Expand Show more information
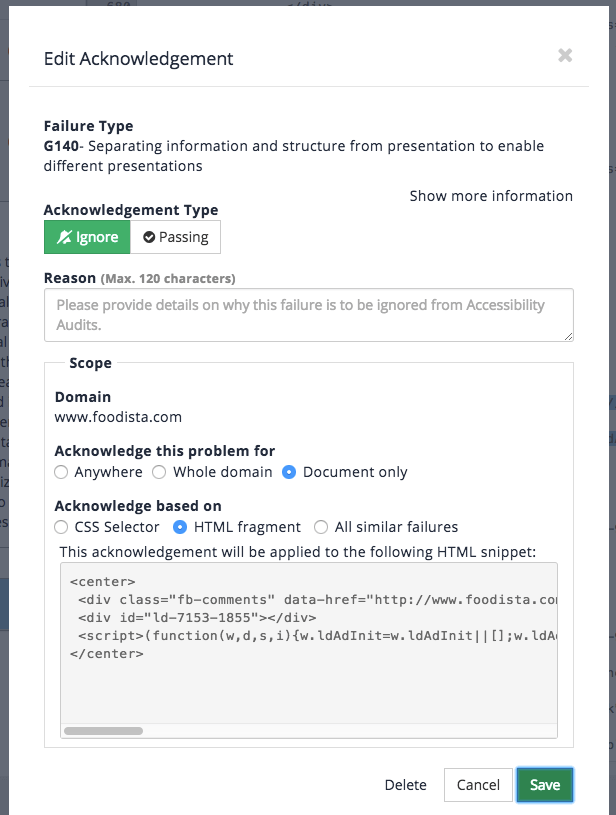Image resolution: width=616 pixels, height=815 pixels. [491, 196]
